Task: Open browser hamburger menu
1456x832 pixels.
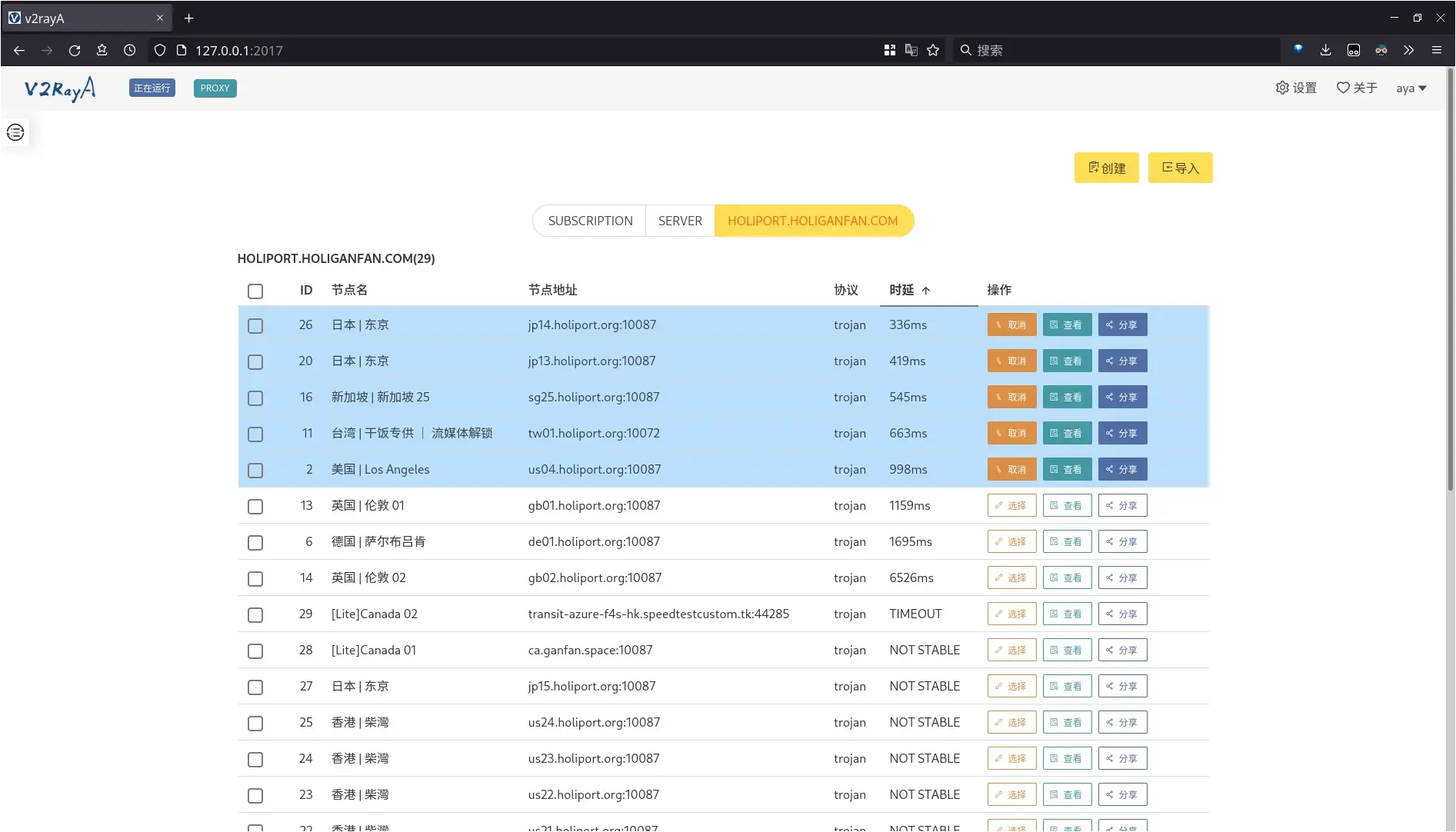Action: click(1436, 50)
